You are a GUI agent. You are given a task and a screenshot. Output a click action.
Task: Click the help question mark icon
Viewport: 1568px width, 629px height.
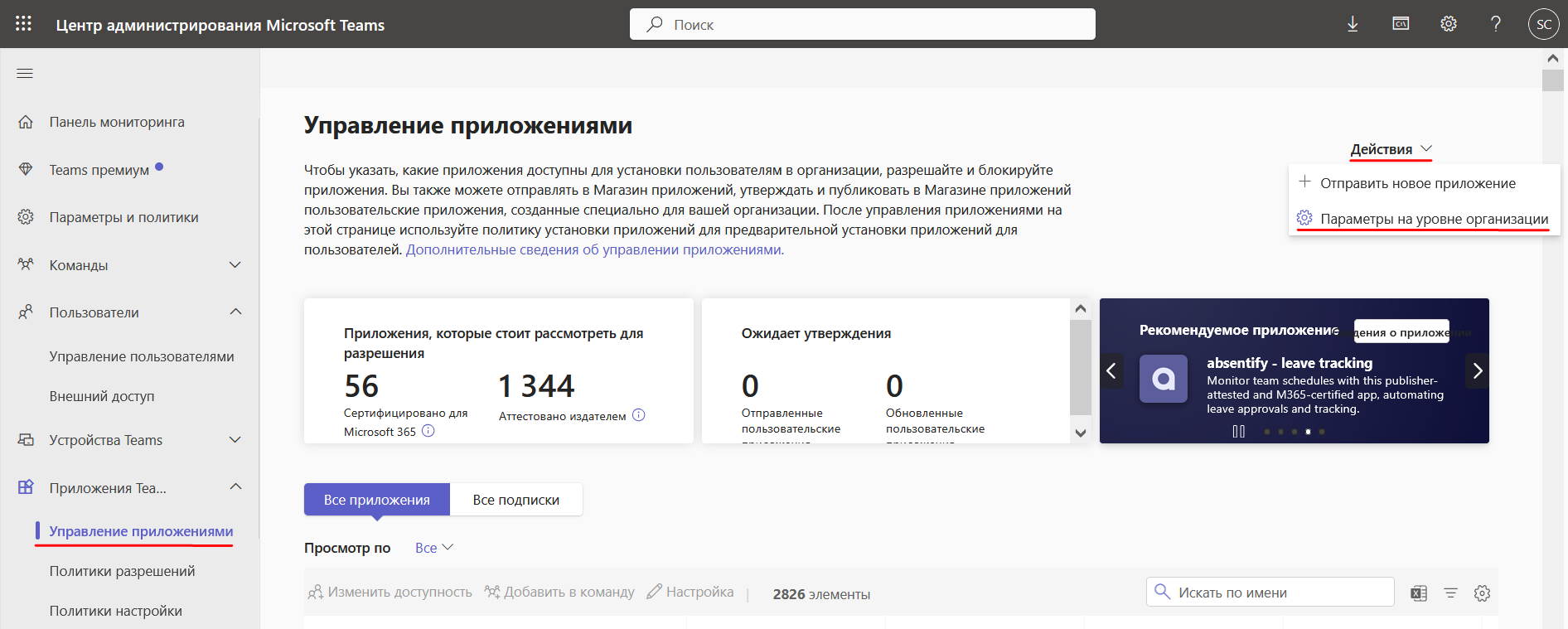click(x=1496, y=24)
